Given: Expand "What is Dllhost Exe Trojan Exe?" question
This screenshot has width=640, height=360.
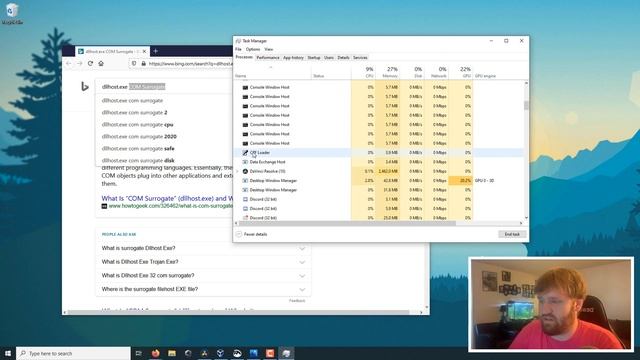Looking at the screenshot, I should pos(203,262).
